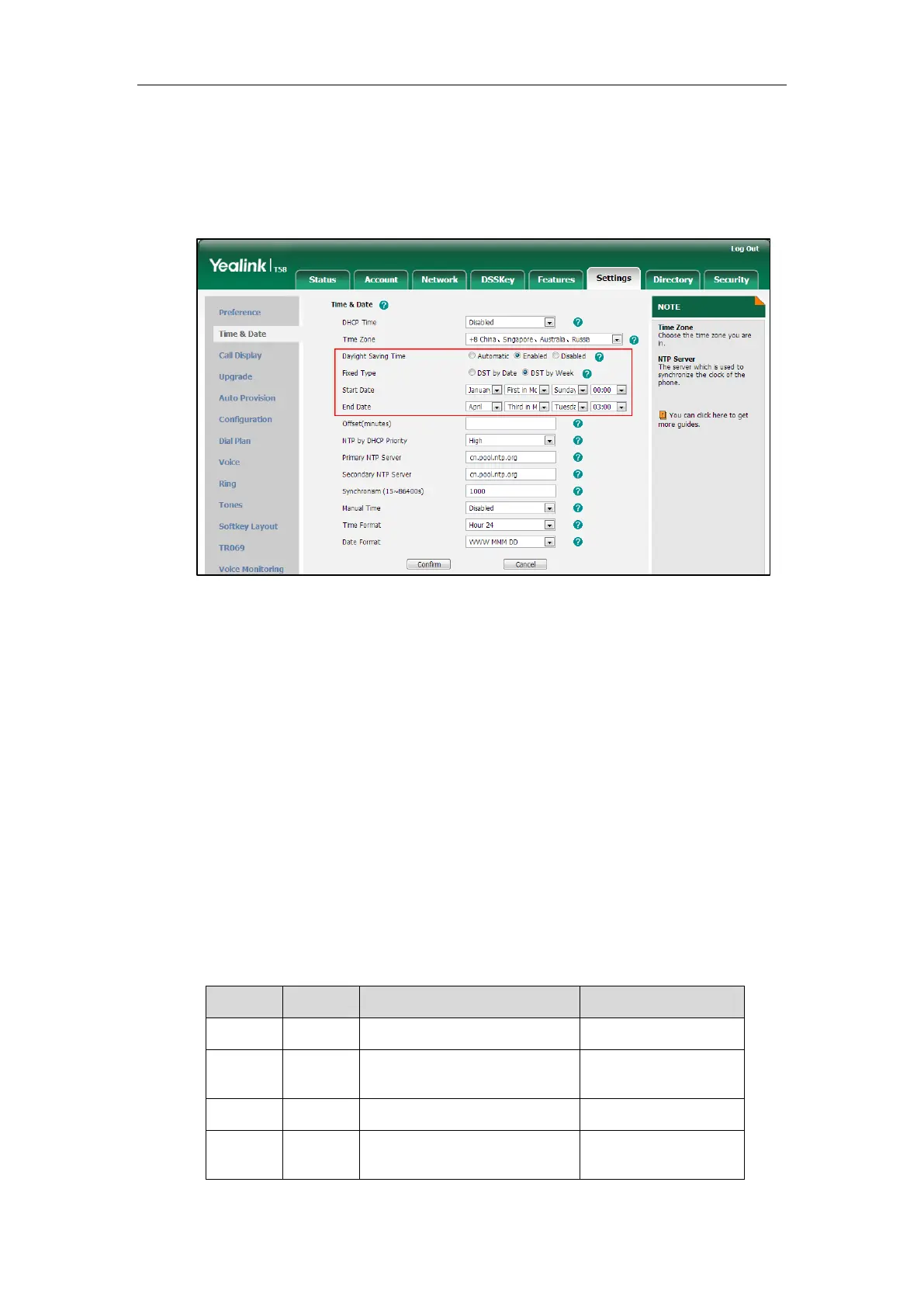The image size is (924, 1307).
Task: Open help for Primary NTP Server
Action: (x=577, y=458)
